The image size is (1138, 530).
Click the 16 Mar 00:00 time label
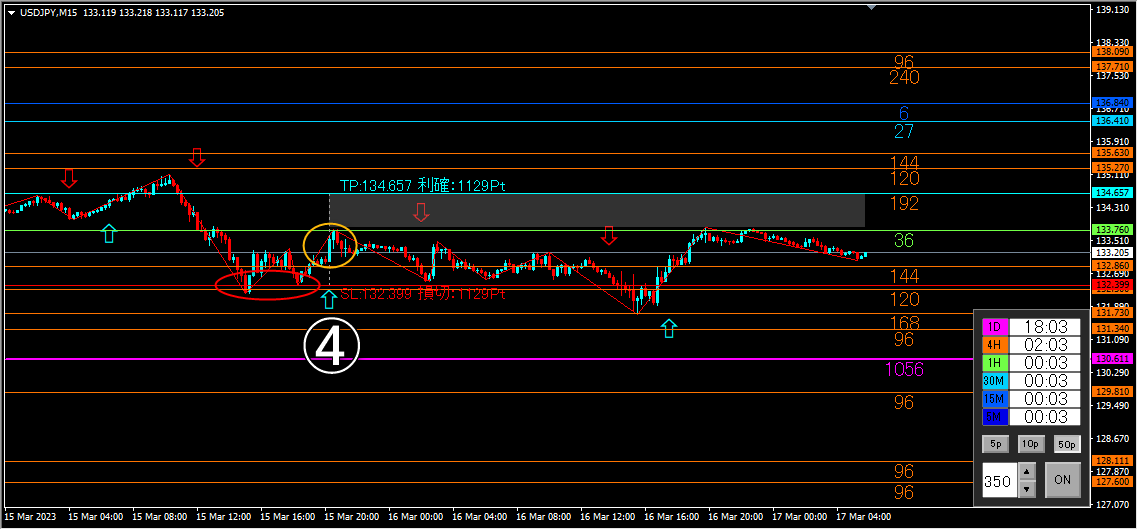click(416, 517)
